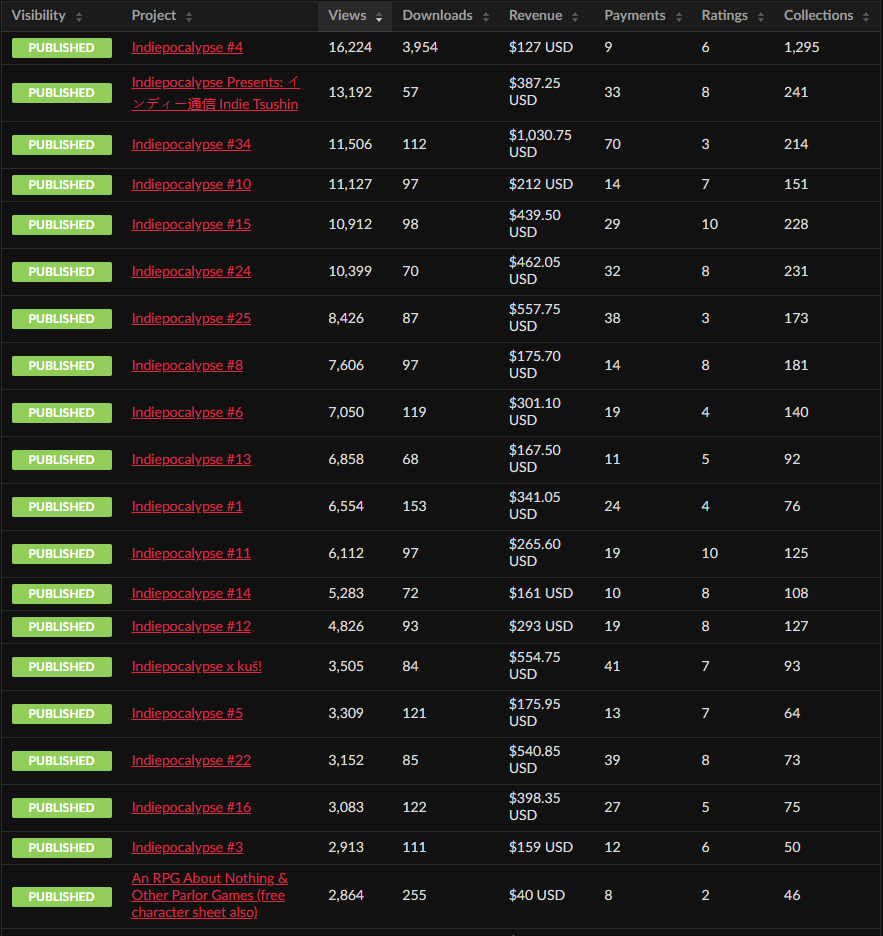This screenshot has height=936, width=883.
Task: Open the Indiepocalypse #6 project link
Action: (187, 412)
